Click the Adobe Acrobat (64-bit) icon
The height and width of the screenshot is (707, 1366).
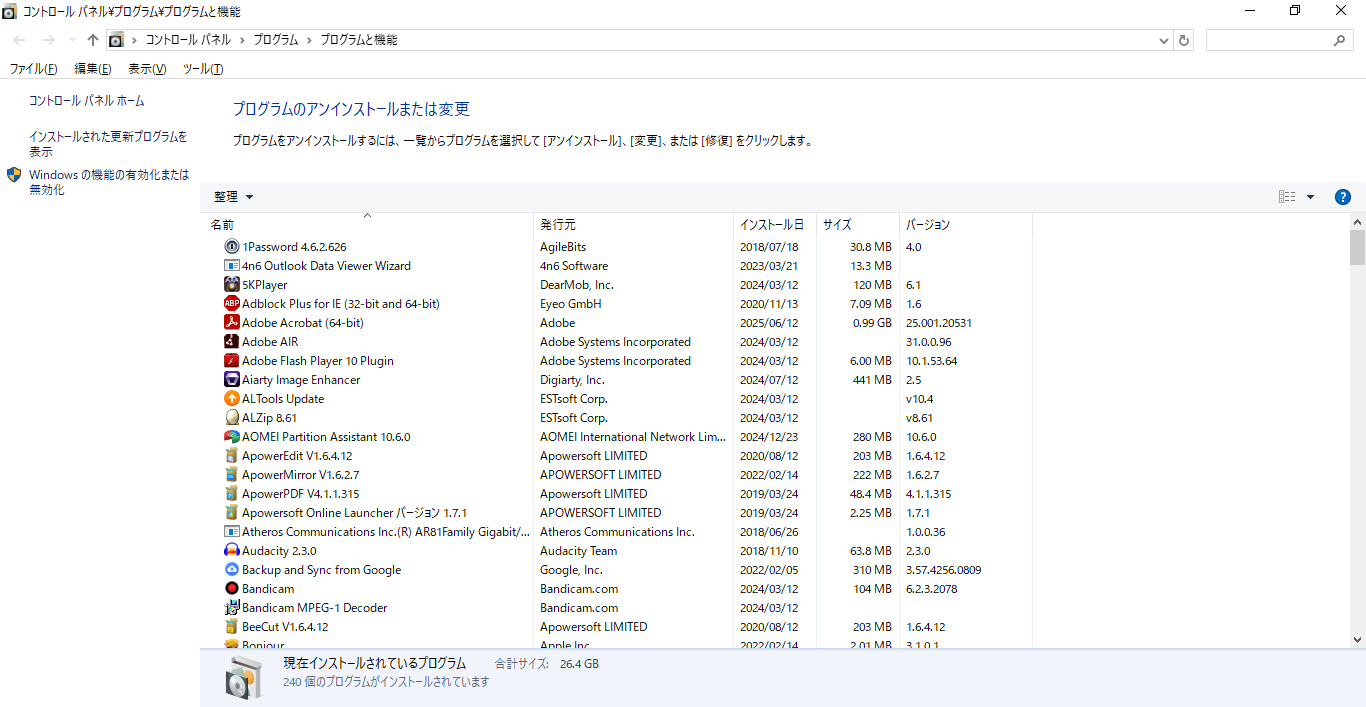[x=232, y=323]
